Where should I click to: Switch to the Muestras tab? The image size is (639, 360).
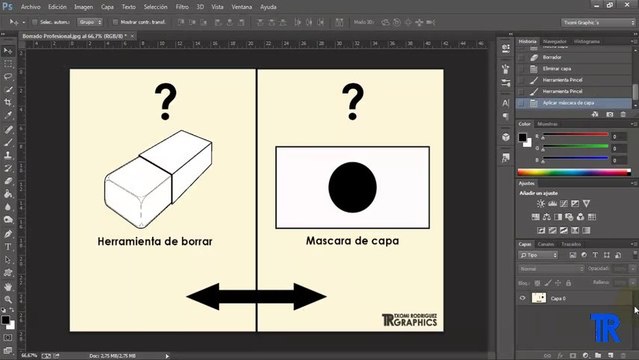tap(547, 124)
